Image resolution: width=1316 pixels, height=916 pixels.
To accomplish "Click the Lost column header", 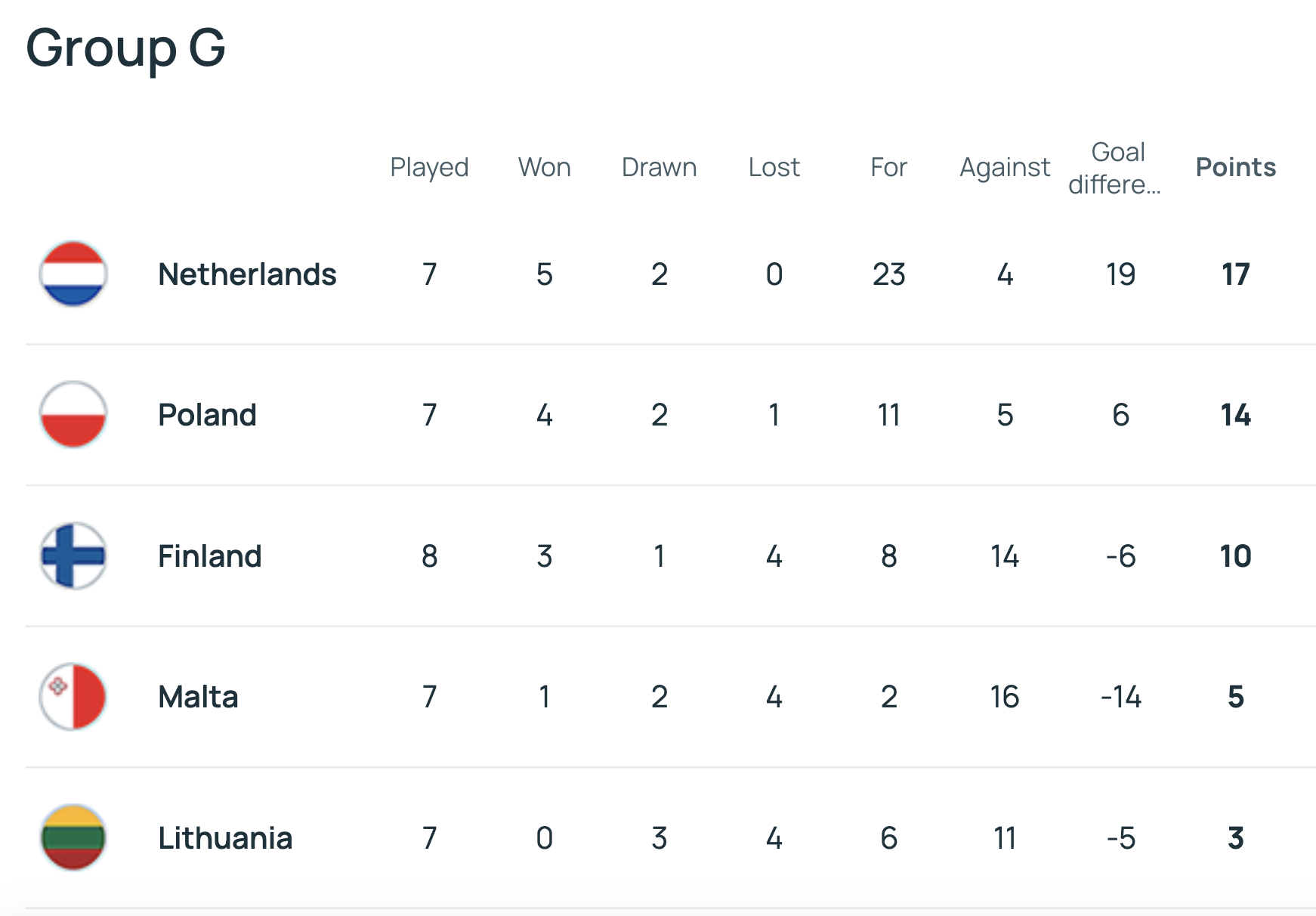I will point(774,167).
